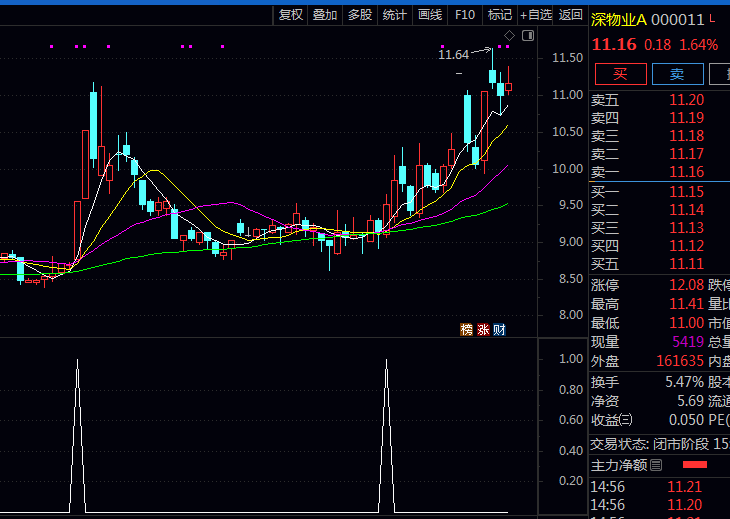Click the red 涨 badge icon
This screenshot has width=730, height=519.
[483, 330]
